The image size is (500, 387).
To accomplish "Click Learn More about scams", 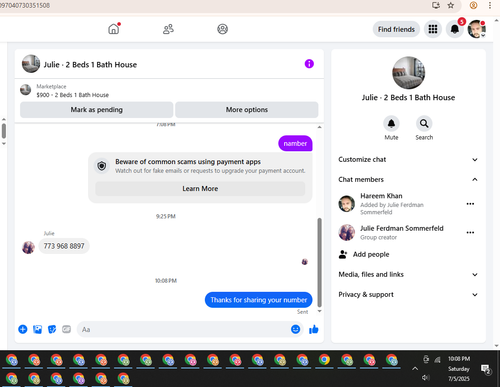I will pyautogui.click(x=200, y=189).
